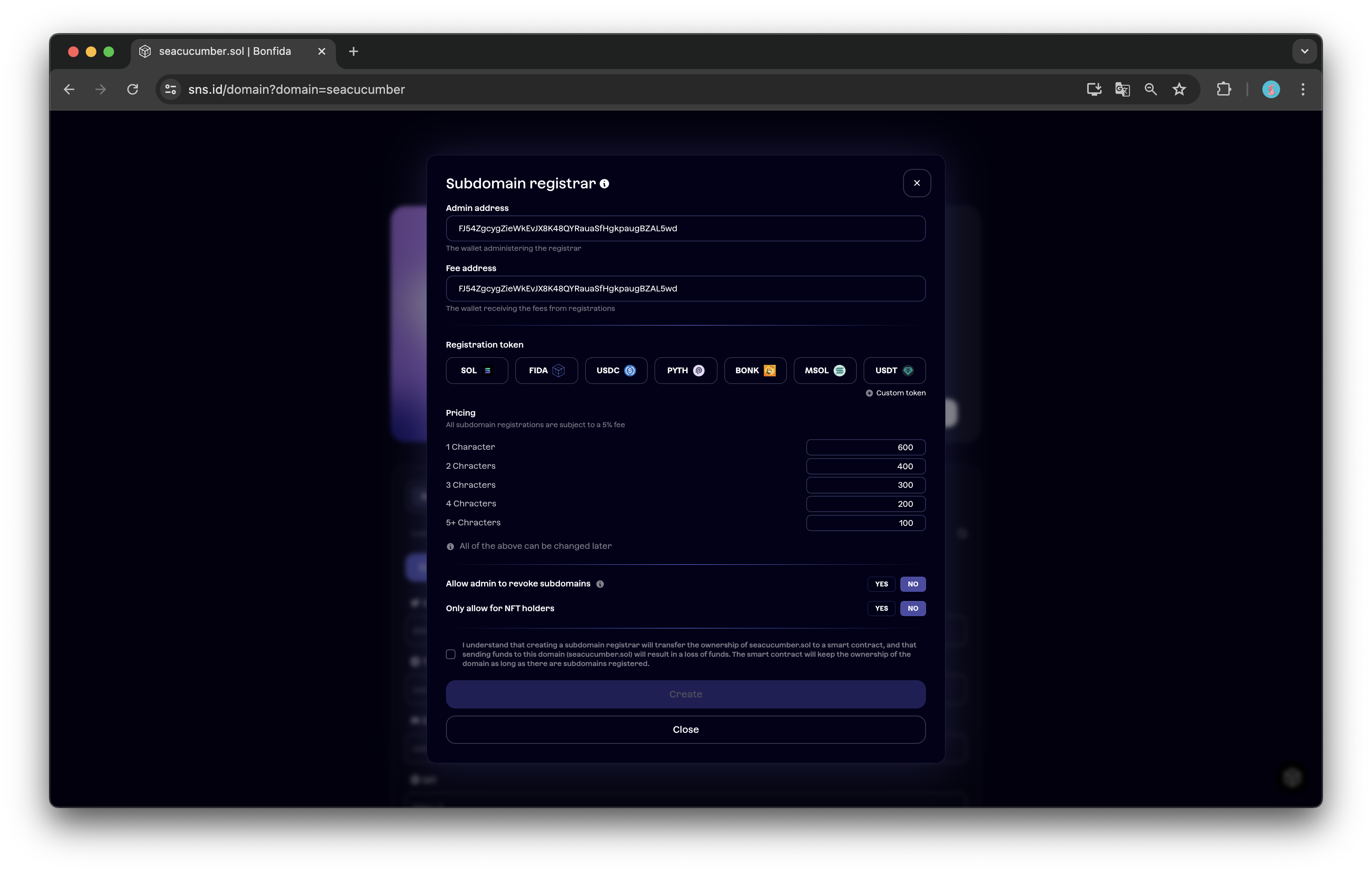Click the info icon beside Subdomain registrar title
Viewport: 1372px width, 873px height.
click(604, 184)
